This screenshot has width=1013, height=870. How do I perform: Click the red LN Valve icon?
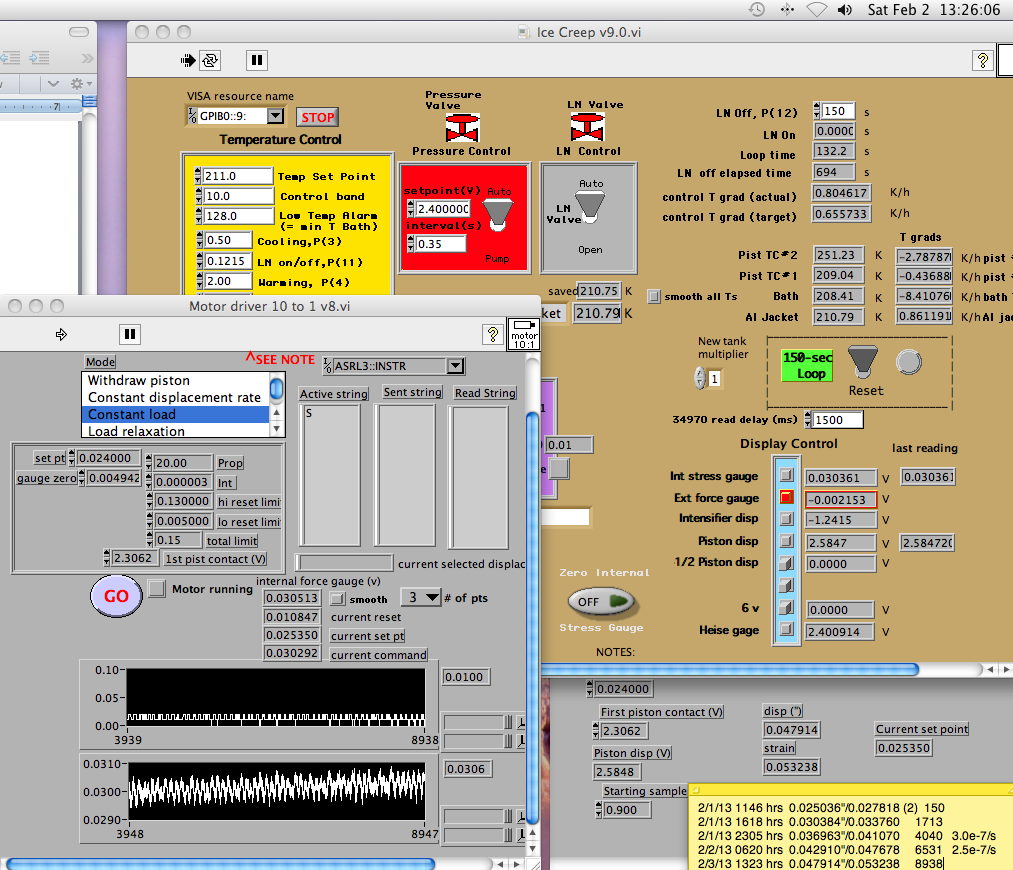point(588,127)
